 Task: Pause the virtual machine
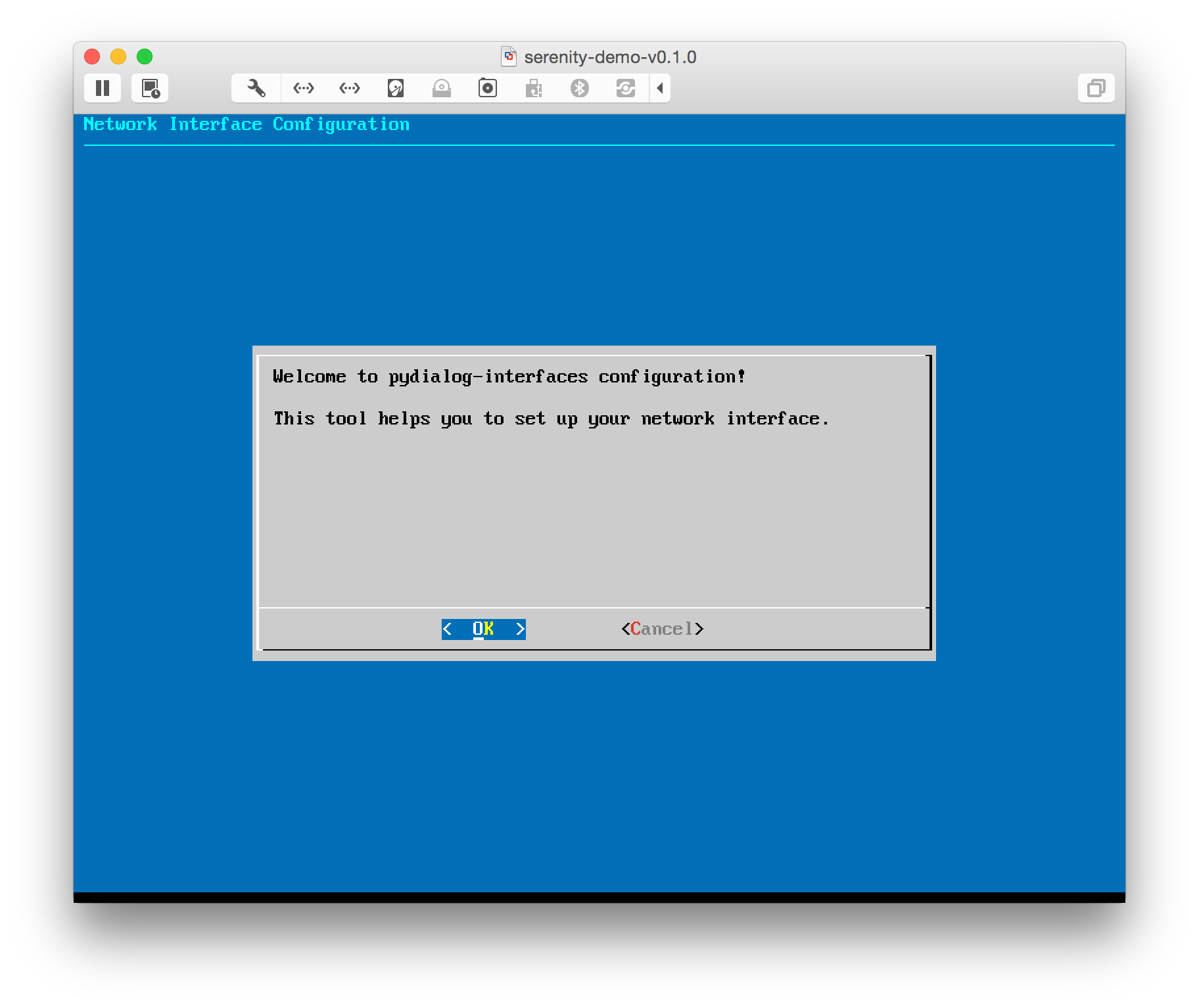click(x=103, y=88)
